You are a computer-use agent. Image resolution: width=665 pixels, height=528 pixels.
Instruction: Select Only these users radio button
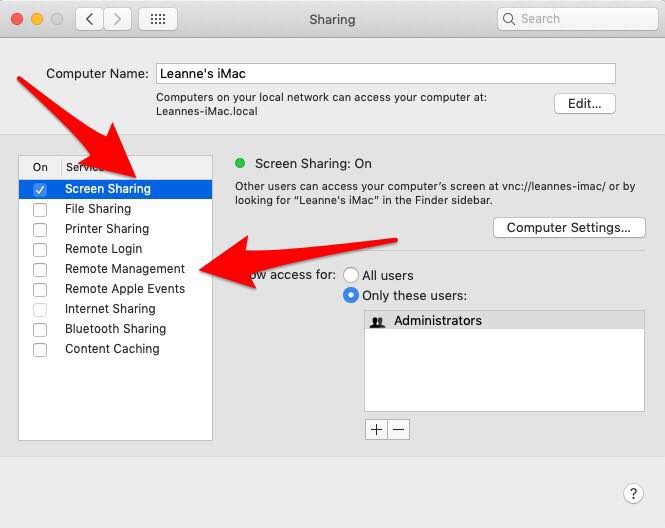[351, 295]
